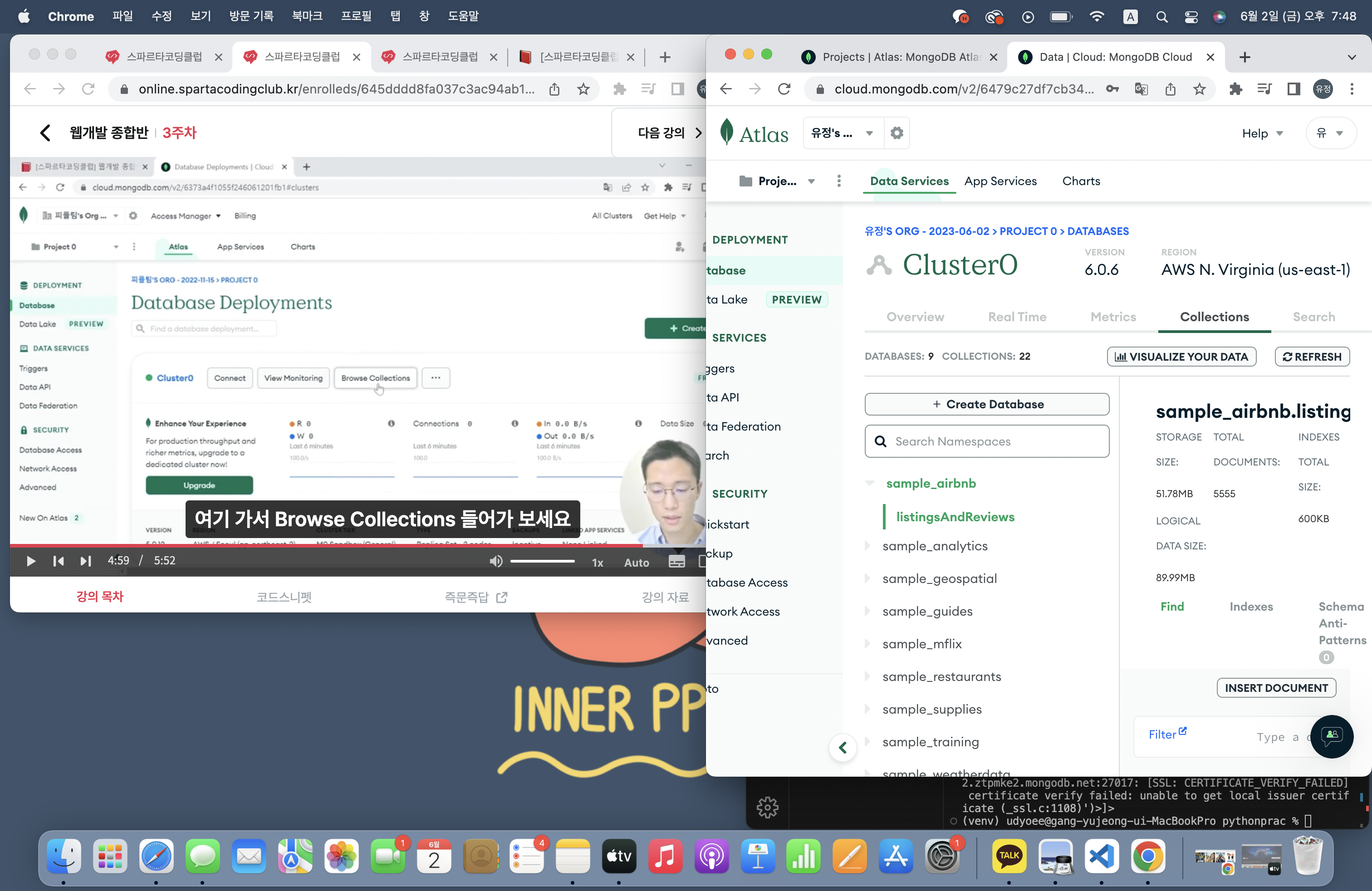
Task: Share the MongoDB page from address bar
Action: click(1170, 89)
